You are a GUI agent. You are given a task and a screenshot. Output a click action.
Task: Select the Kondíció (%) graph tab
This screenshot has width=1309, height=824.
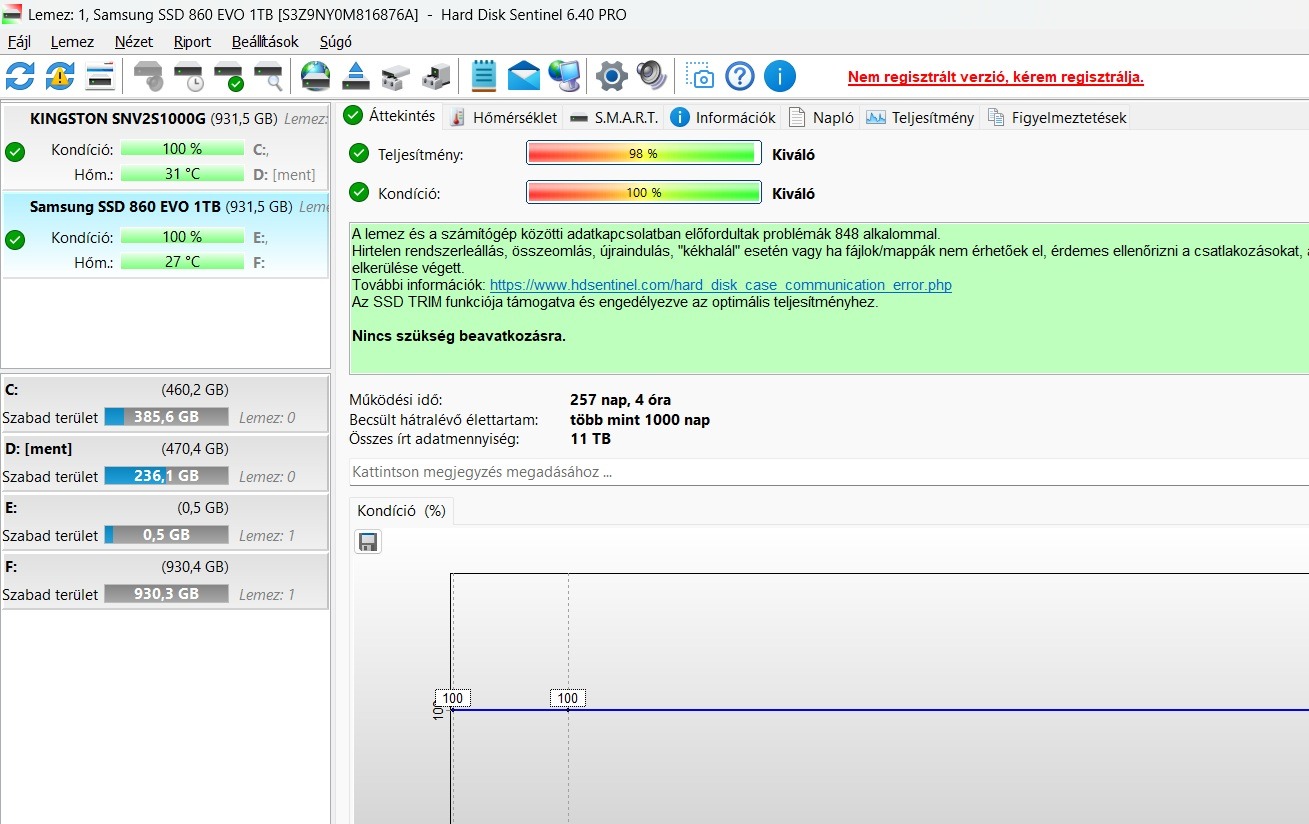pyautogui.click(x=402, y=510)
